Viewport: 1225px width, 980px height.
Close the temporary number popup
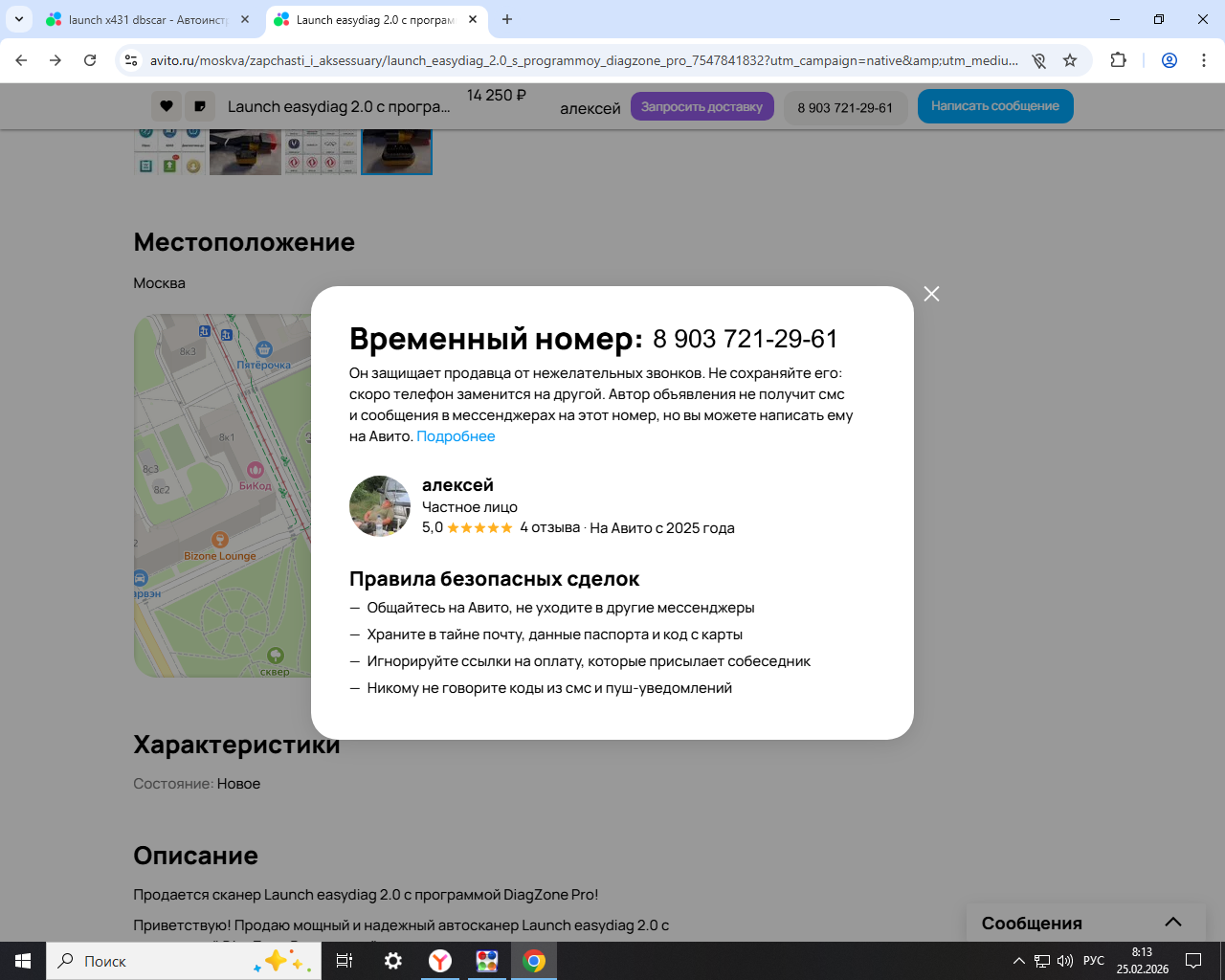pyautogui.click(x=931, y=294)
